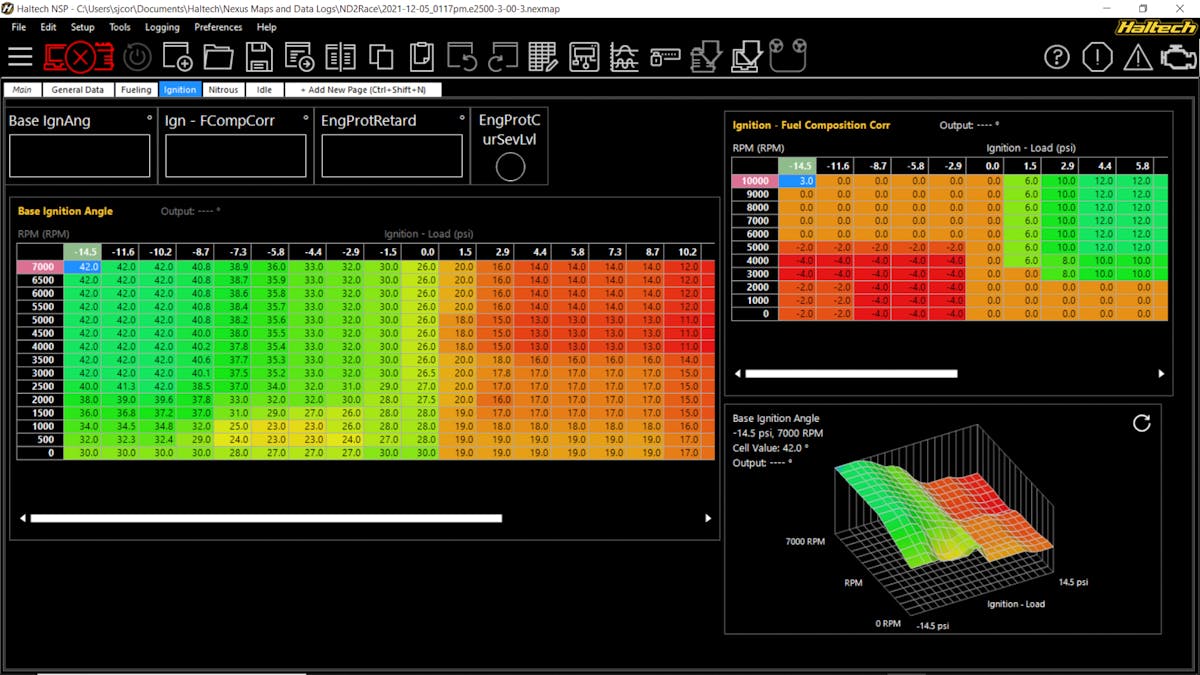Switch to the Nitrous tab
Screen dimensions: 1200x675
[x=223, y=90]
